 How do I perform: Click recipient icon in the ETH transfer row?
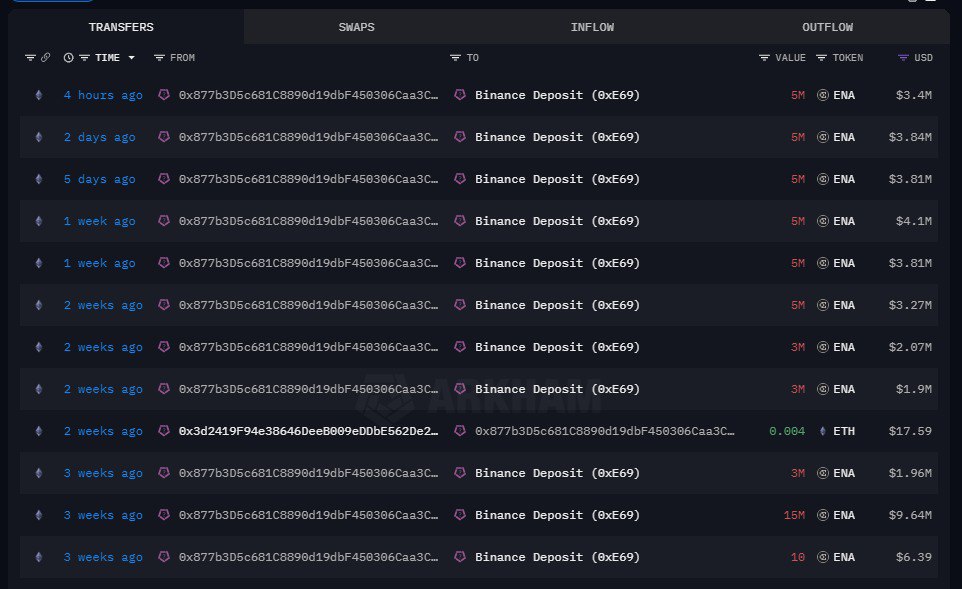click(460, 431)
